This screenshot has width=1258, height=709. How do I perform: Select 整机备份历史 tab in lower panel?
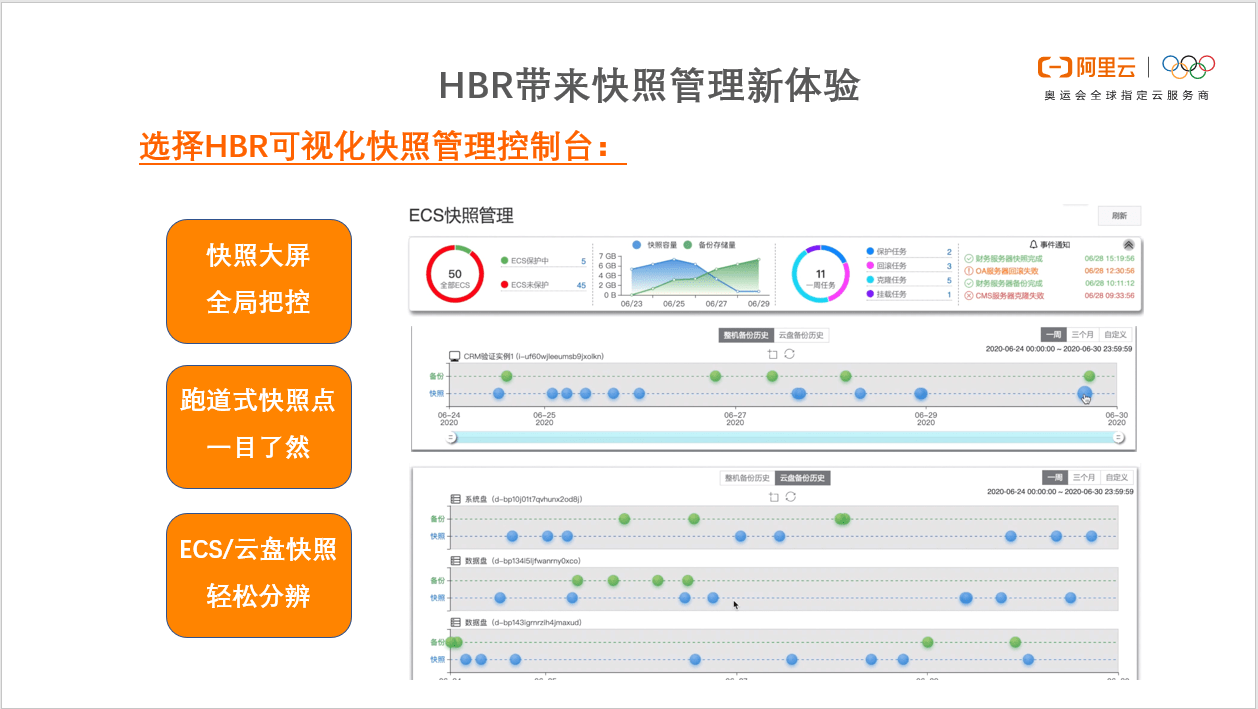[x=746, y=478]
